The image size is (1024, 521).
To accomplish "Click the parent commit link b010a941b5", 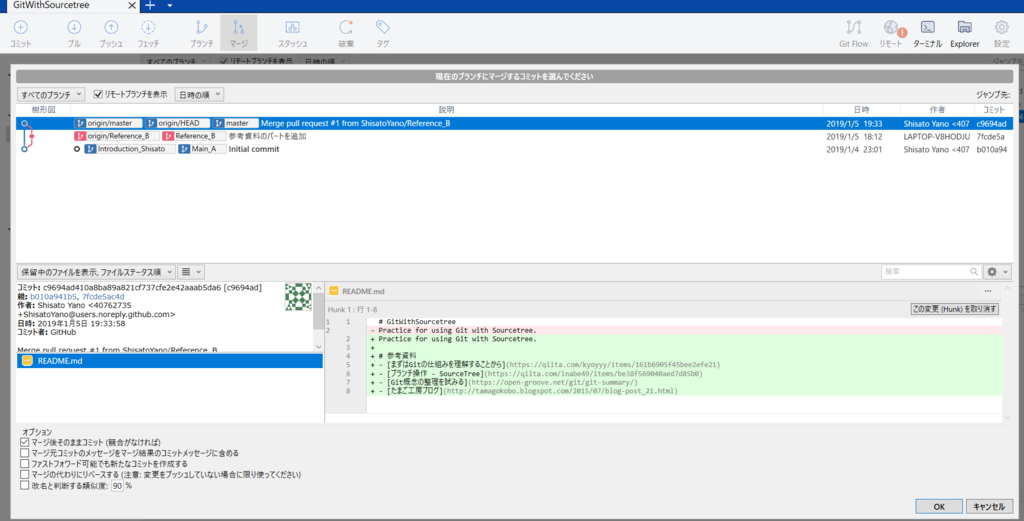I will point(54,296).
